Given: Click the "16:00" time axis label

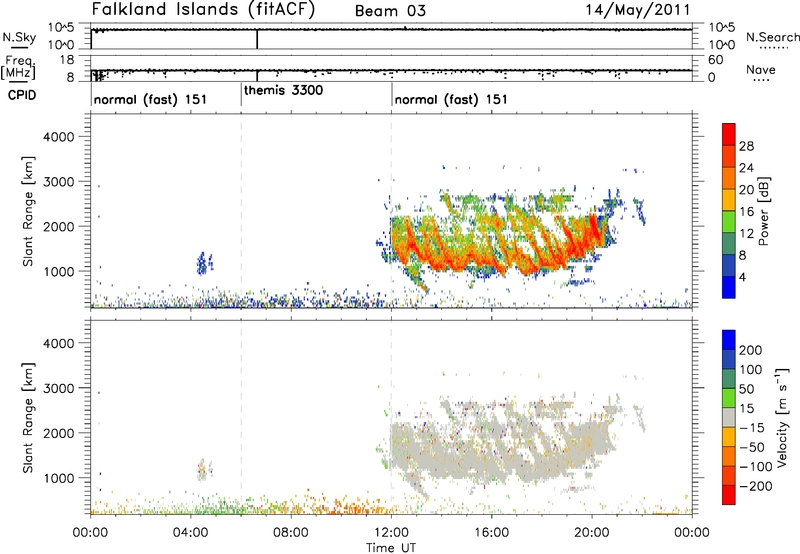Looking at the screenshot, I should click(x=491, y=533).
